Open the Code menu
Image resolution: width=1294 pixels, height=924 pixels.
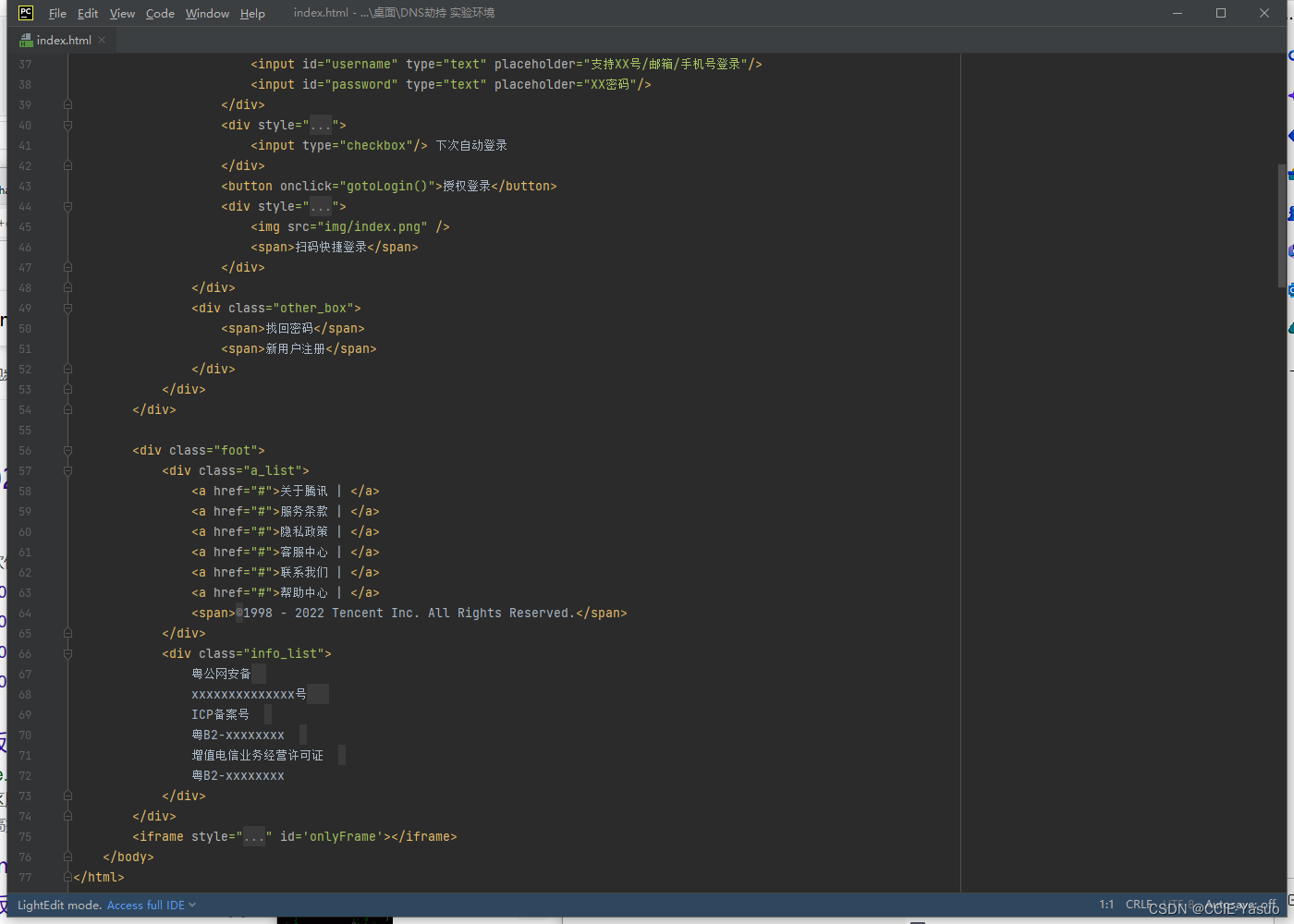click(x=160, y=13)
